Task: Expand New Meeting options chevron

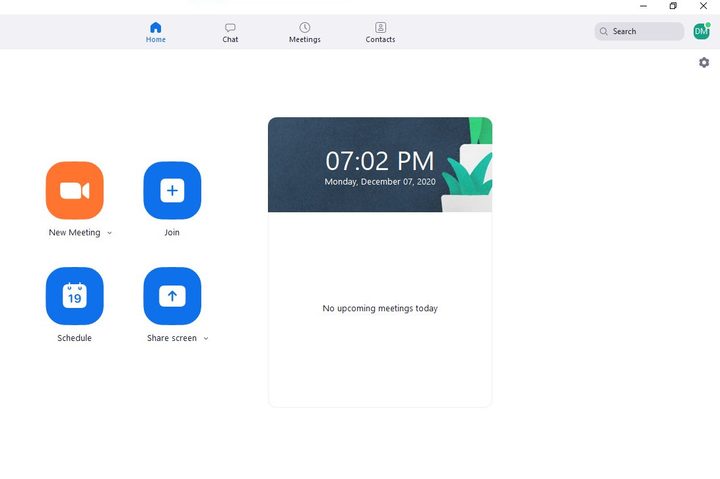Action: coord(109,233)
